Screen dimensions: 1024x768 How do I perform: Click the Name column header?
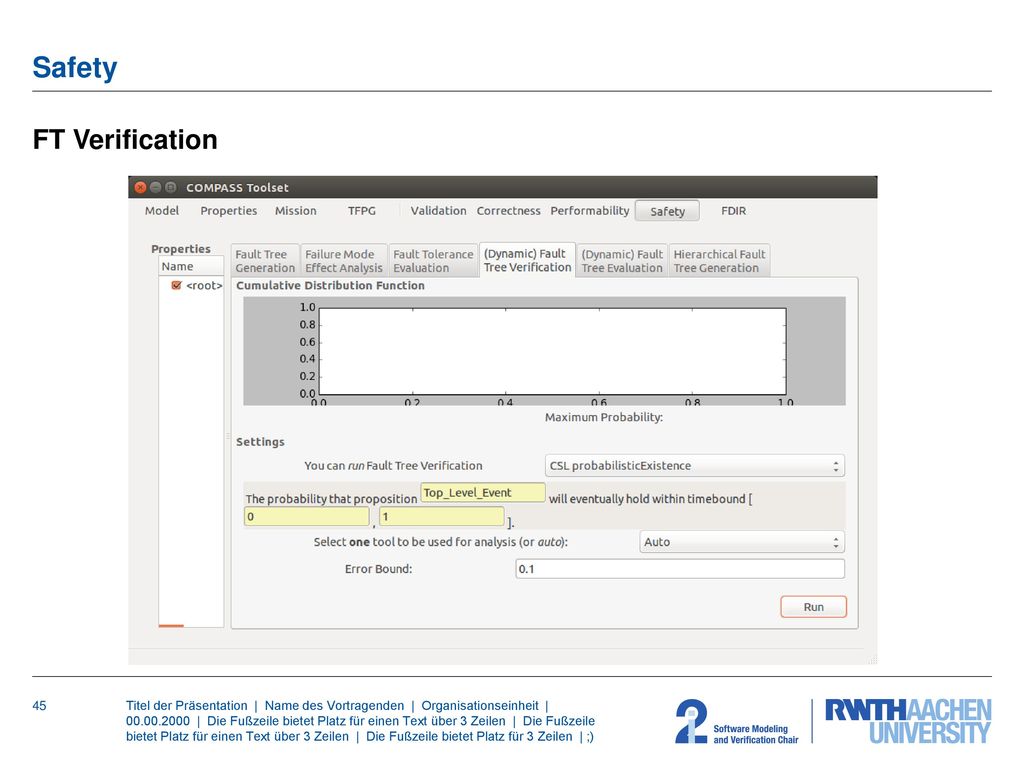191,266
